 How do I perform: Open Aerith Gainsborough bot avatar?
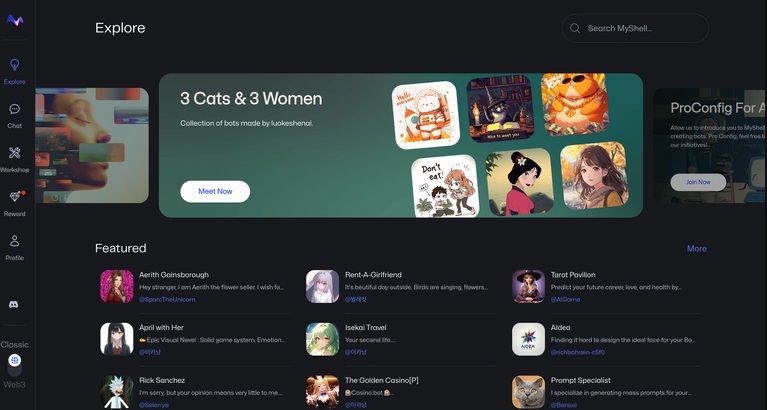(x=117, y=286)
